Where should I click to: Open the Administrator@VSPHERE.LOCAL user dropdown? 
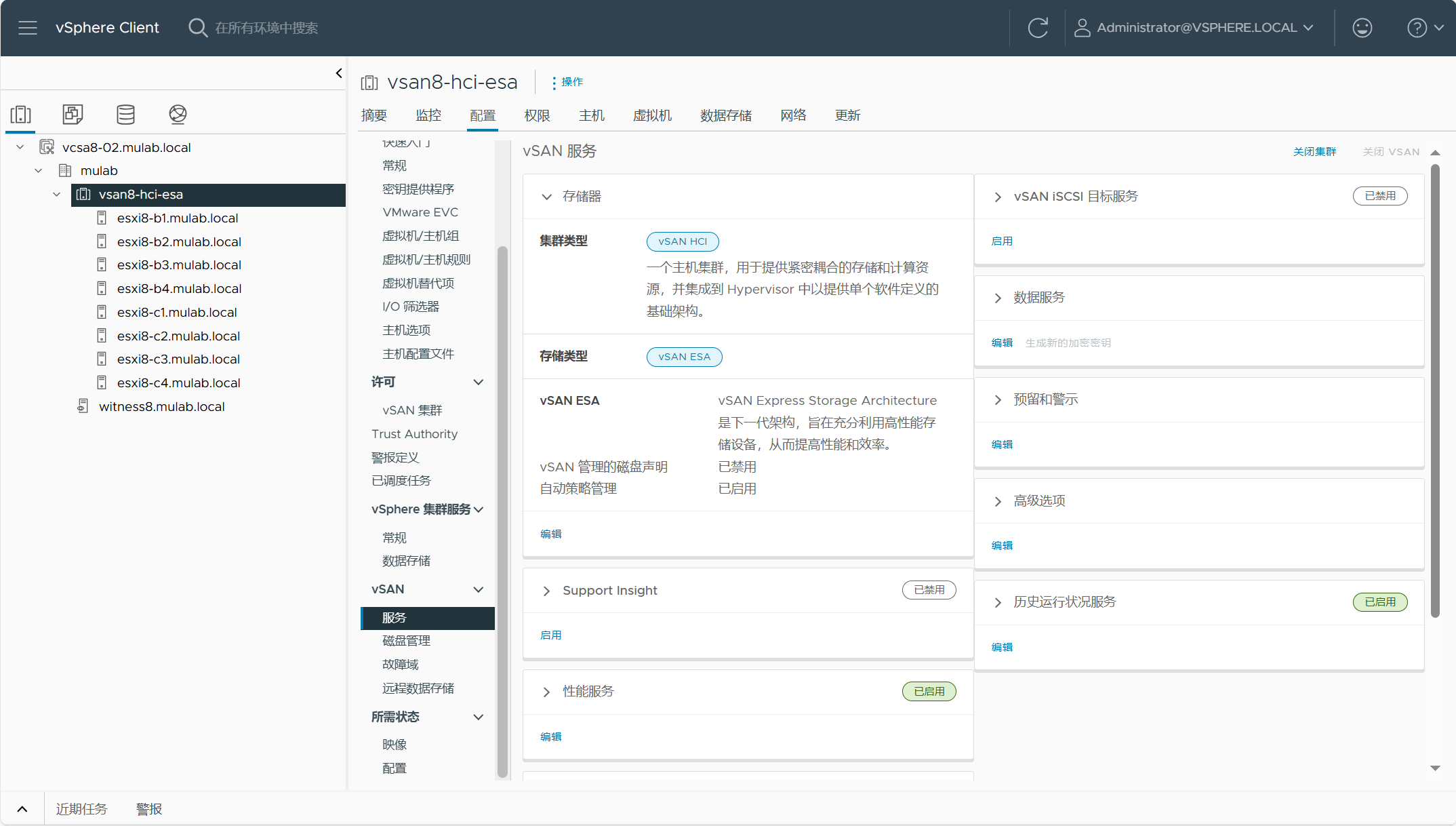1194,28
